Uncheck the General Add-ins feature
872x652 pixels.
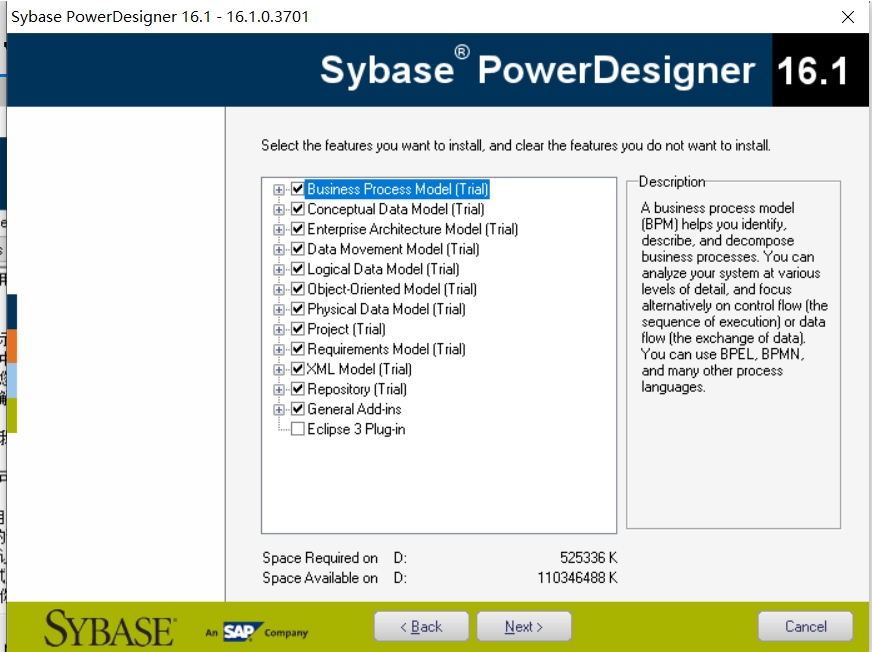coord(297,408)
